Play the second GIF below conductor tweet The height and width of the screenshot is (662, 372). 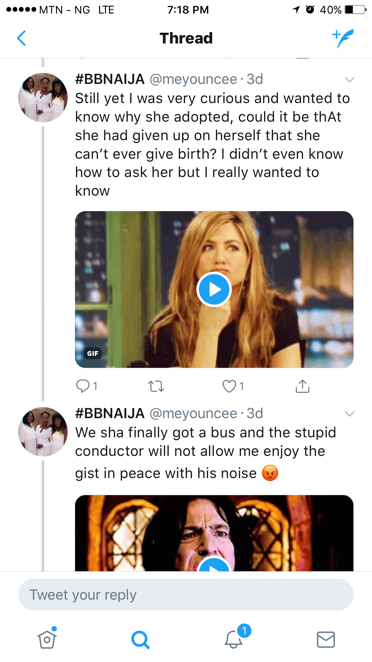click(x=214, y=533)
